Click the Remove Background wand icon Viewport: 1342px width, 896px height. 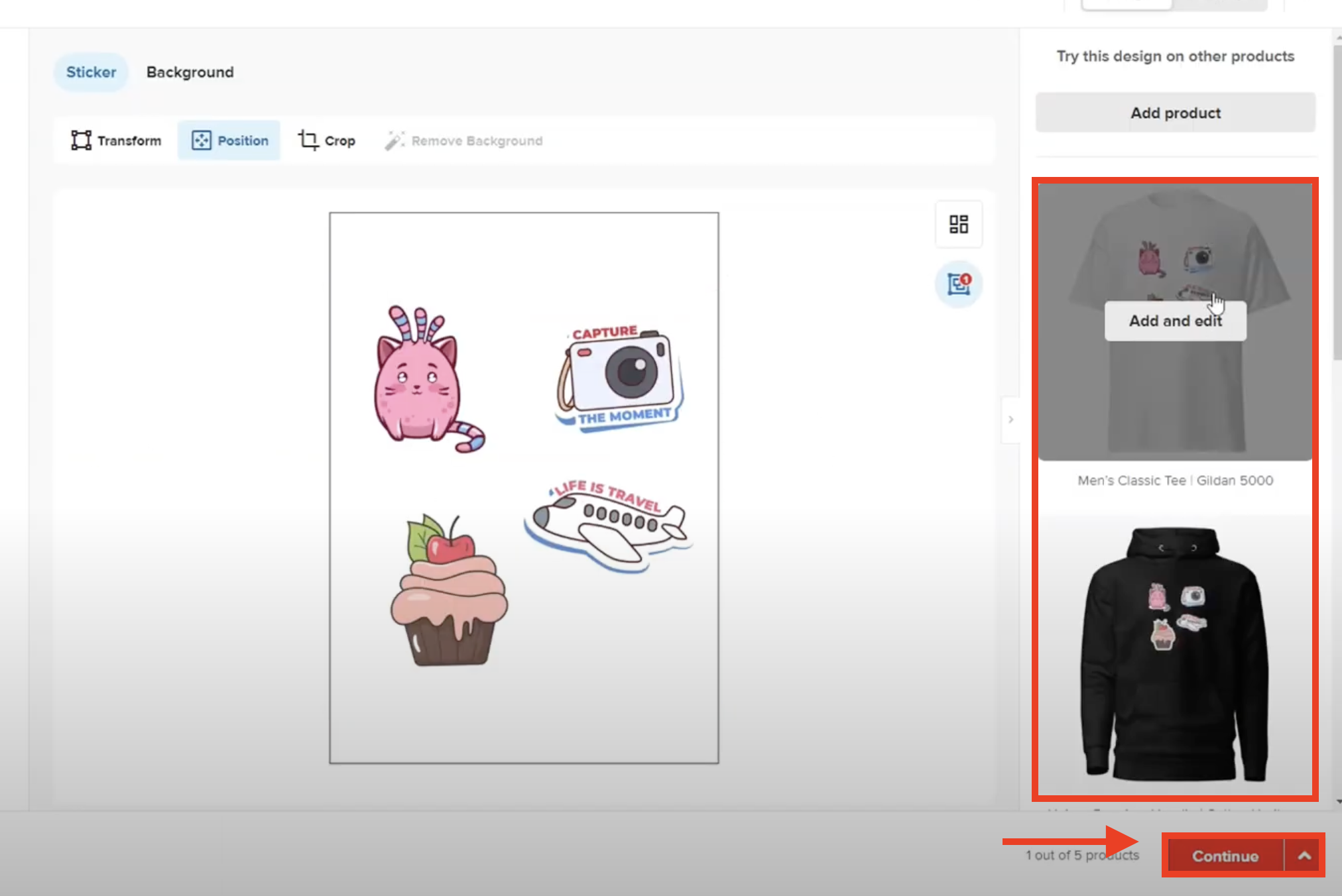coord(395,140)
